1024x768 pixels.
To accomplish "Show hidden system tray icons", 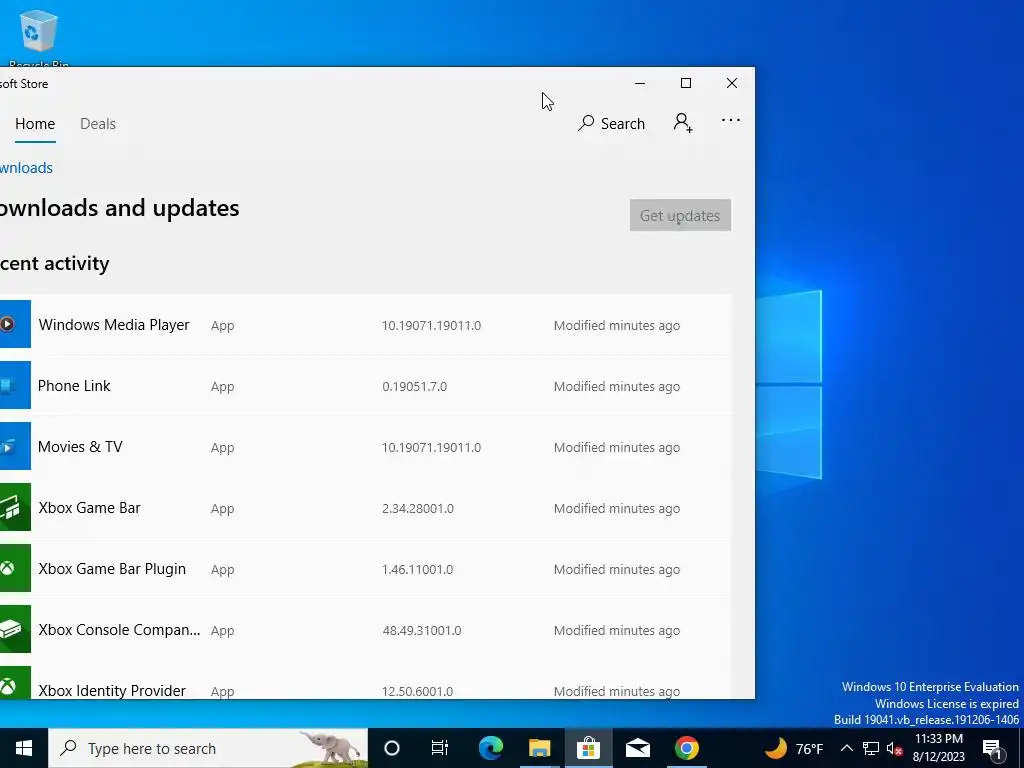I will click(x=846, y=748).
